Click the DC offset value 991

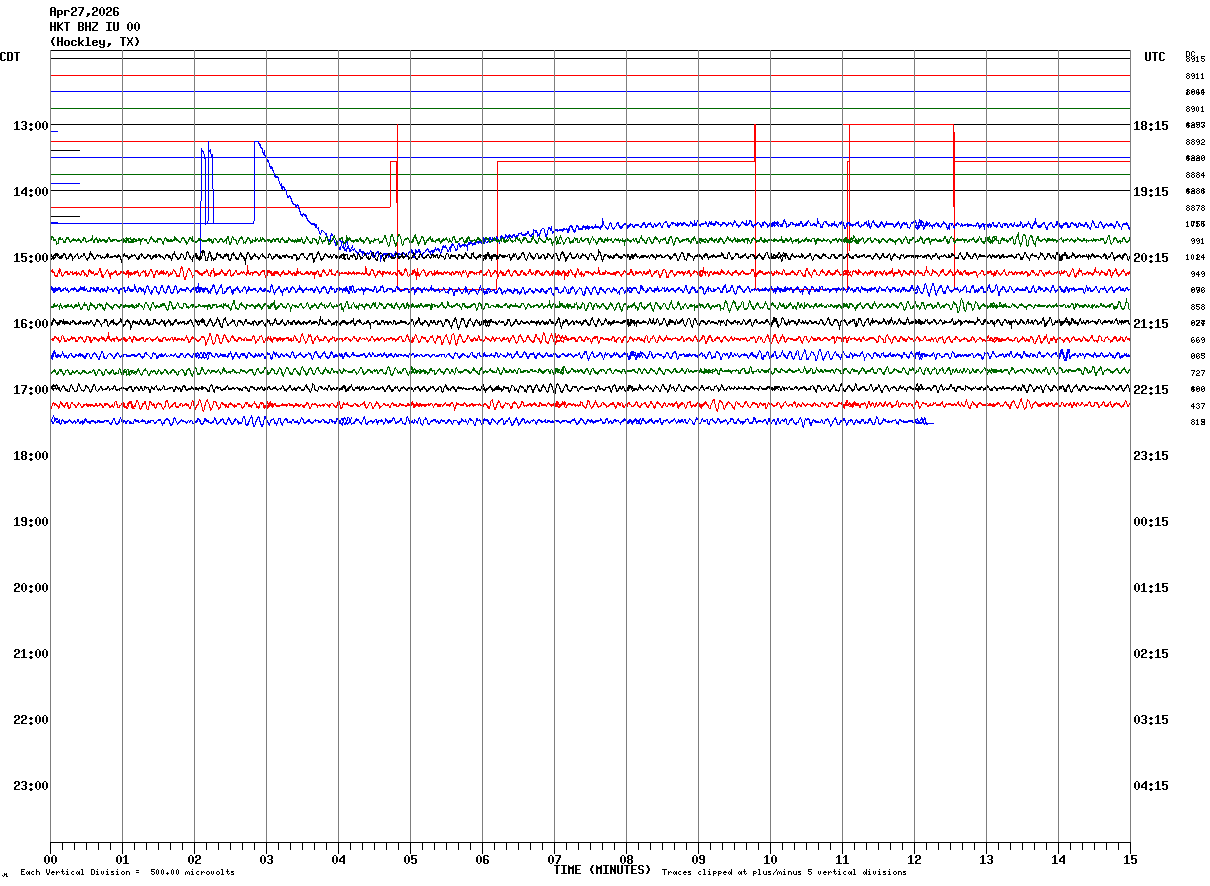click(1197, 241)
